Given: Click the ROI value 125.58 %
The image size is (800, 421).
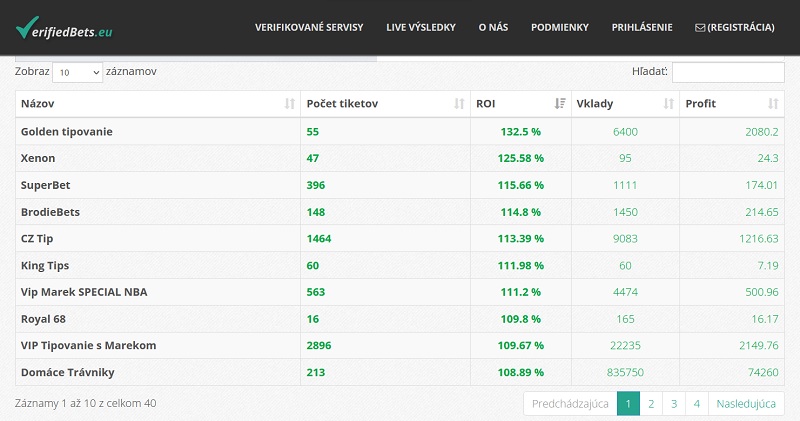Looking at the screenshot, I should click(520, 158).
